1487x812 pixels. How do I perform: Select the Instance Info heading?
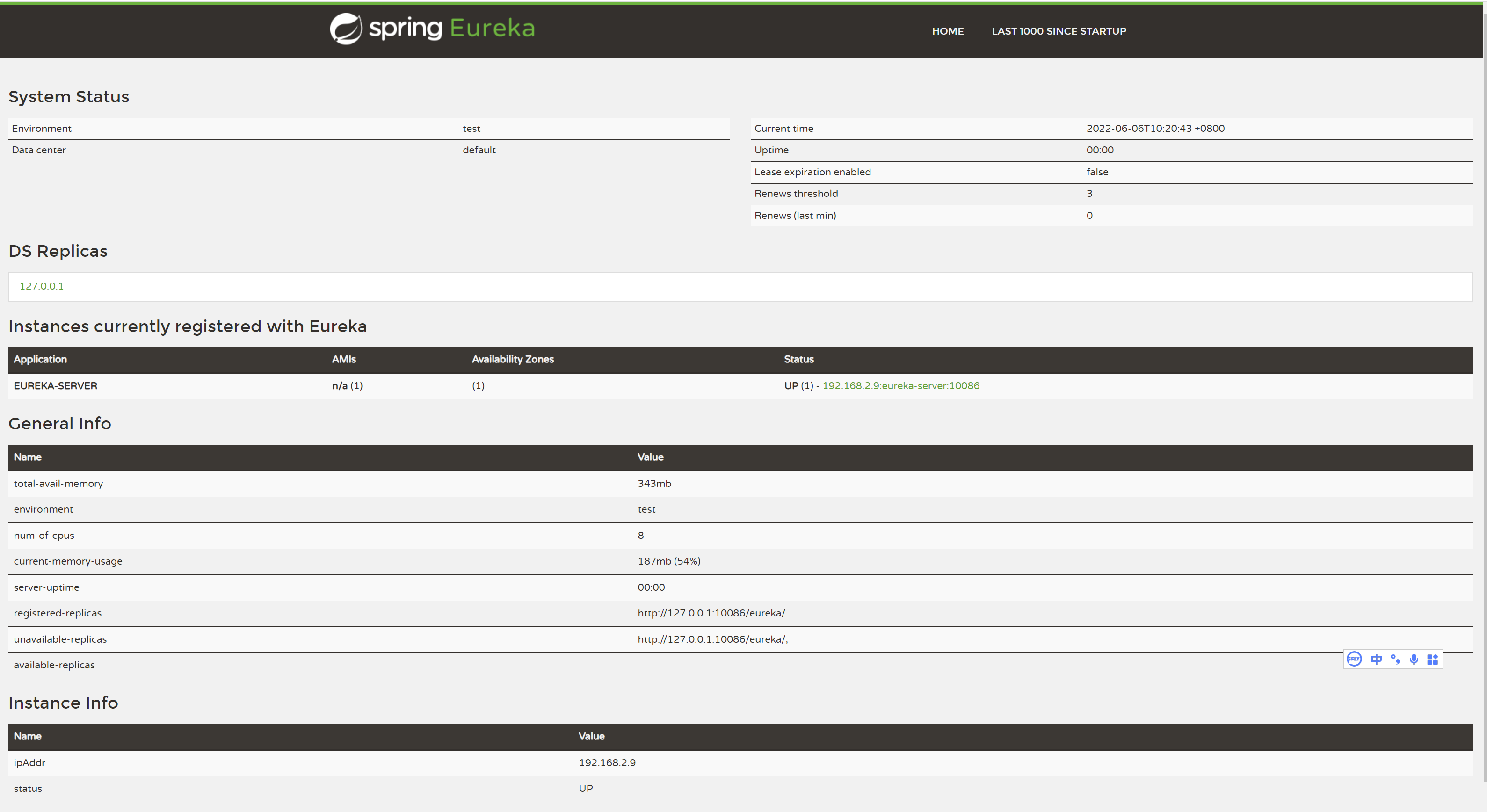tap(63, 703)
